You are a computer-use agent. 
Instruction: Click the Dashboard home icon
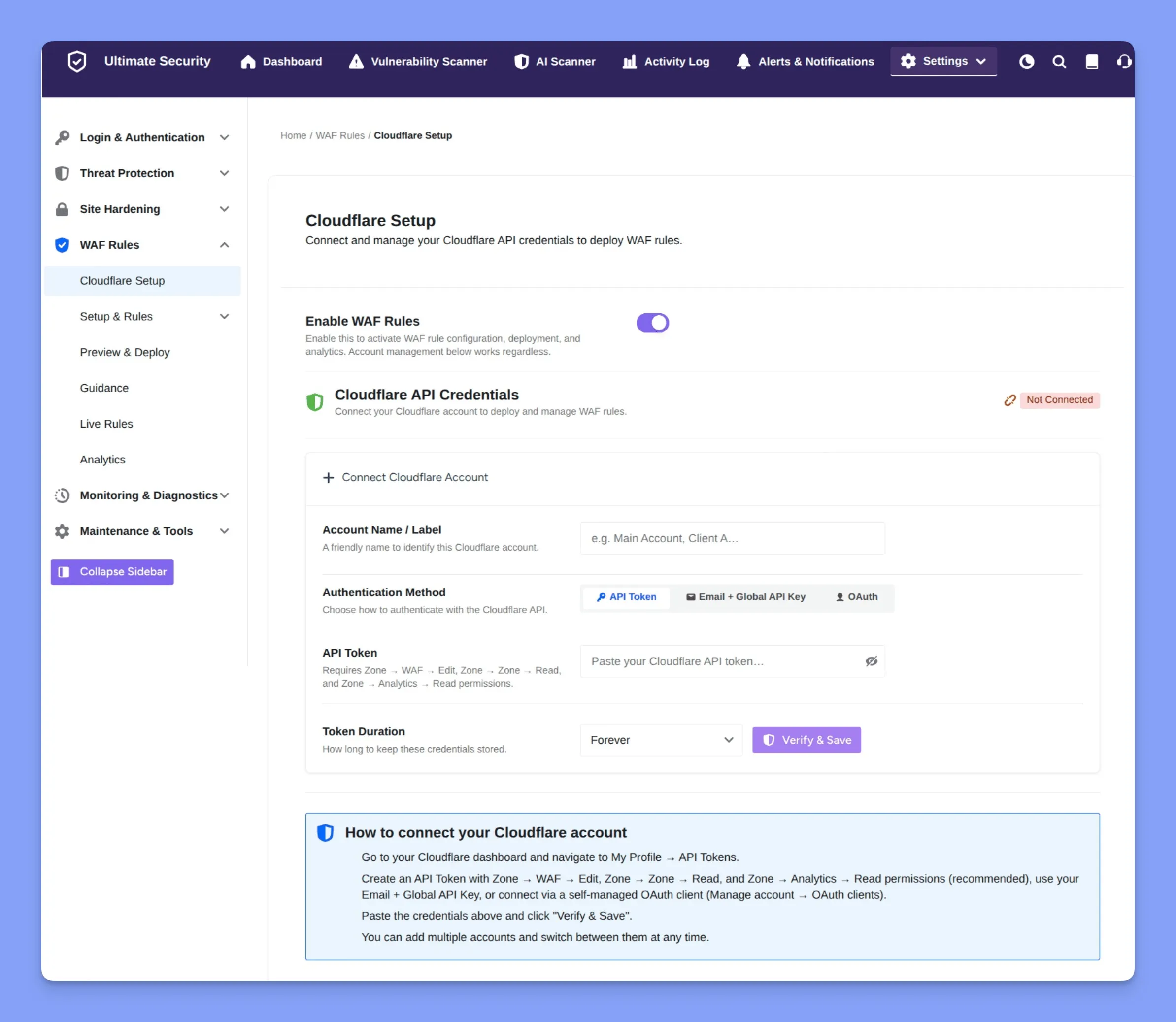coord(247,62)
